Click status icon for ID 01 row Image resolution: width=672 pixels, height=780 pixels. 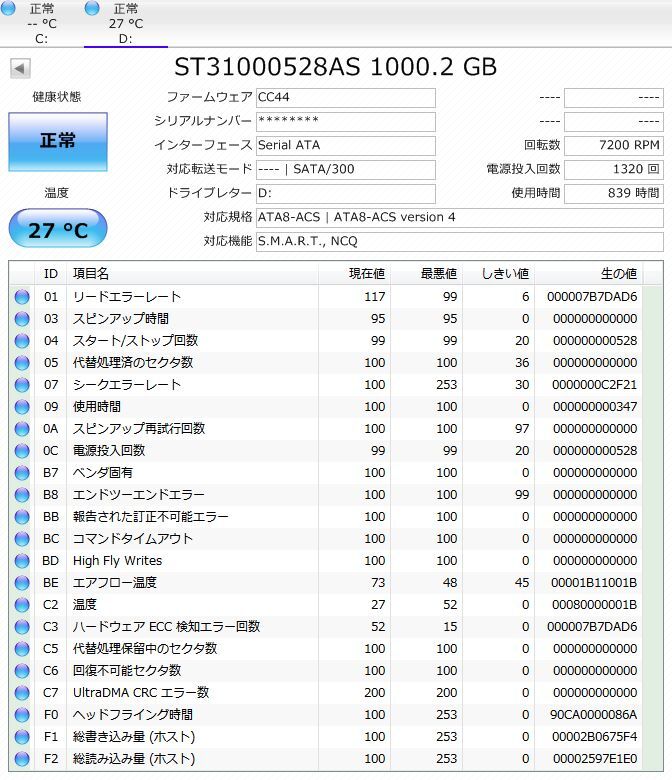[22, 297]
